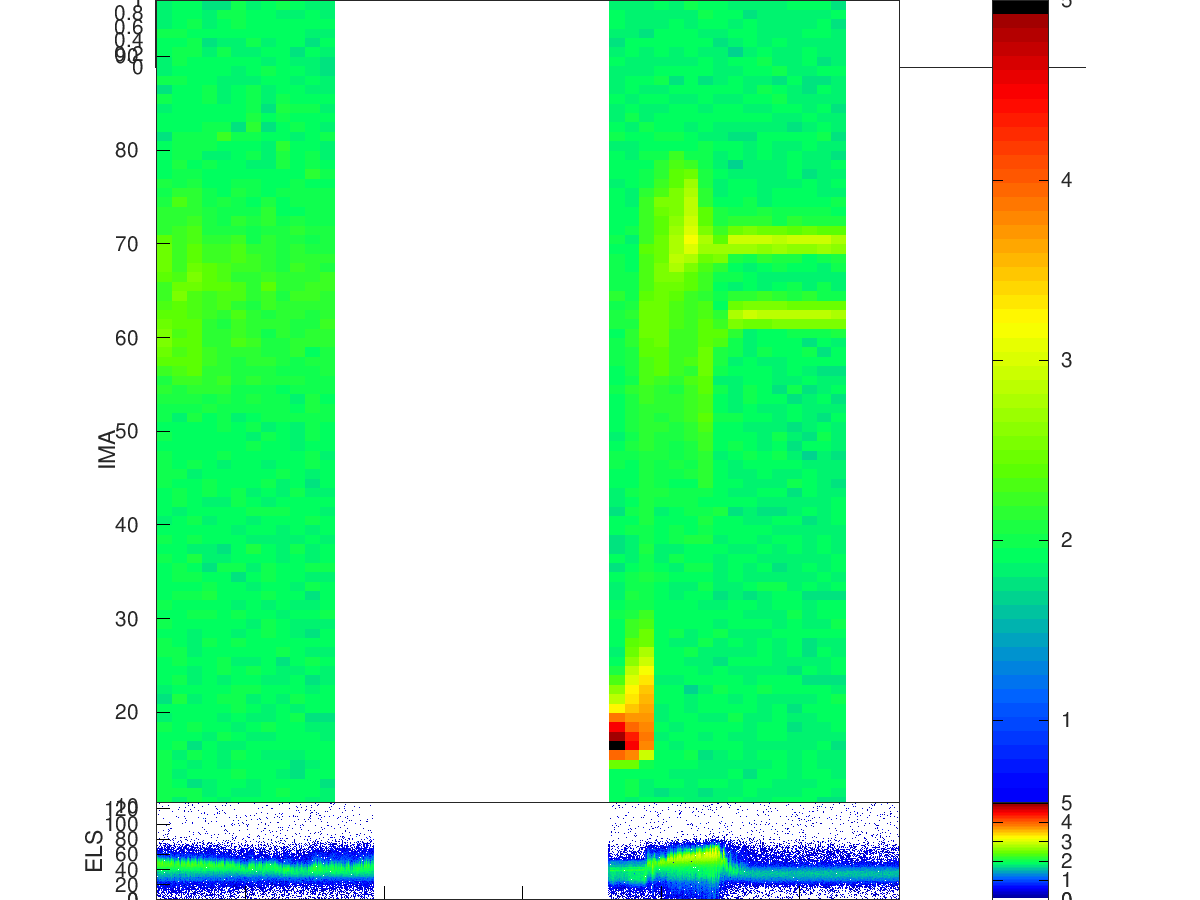This screenshot has width=1200, height=900.
Task: Click the ELS vertical axis label
Action: coord(95,851)
